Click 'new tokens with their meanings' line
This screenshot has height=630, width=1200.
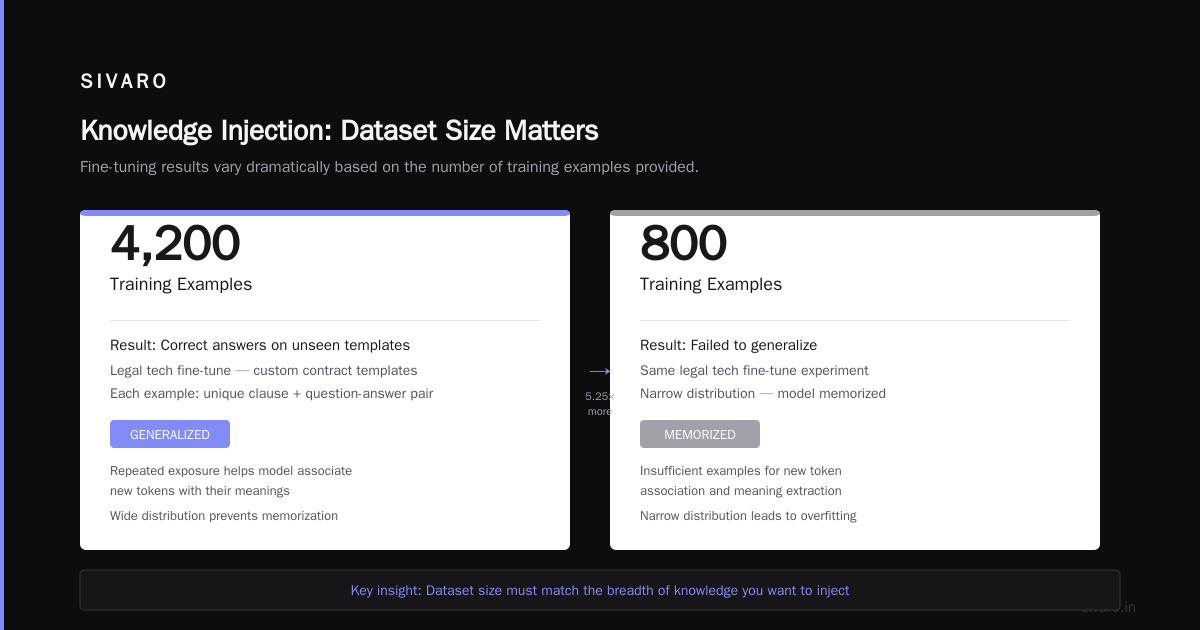pyautogui.click(x=200, y=491)
